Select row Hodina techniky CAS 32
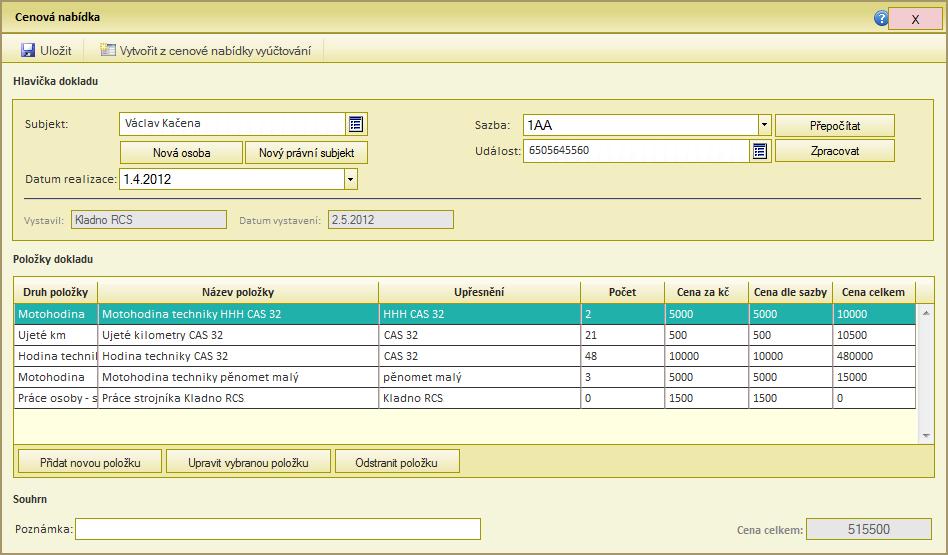This screenshot has height=555, width=948. click(464, 356)
